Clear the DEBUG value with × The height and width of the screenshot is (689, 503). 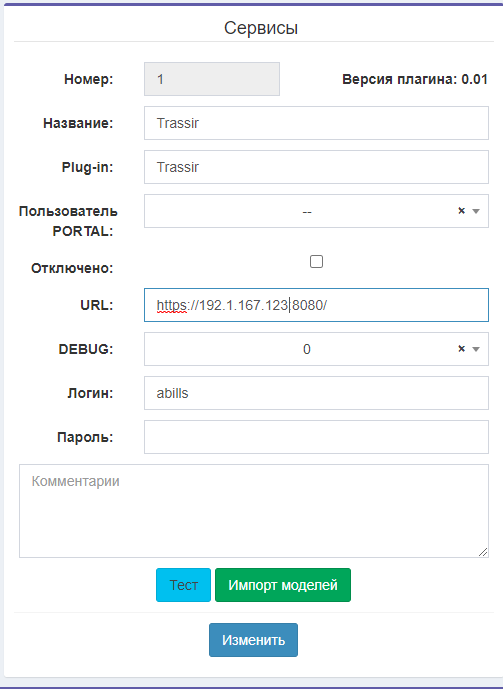pyautogui.click(x=461, y=349)
